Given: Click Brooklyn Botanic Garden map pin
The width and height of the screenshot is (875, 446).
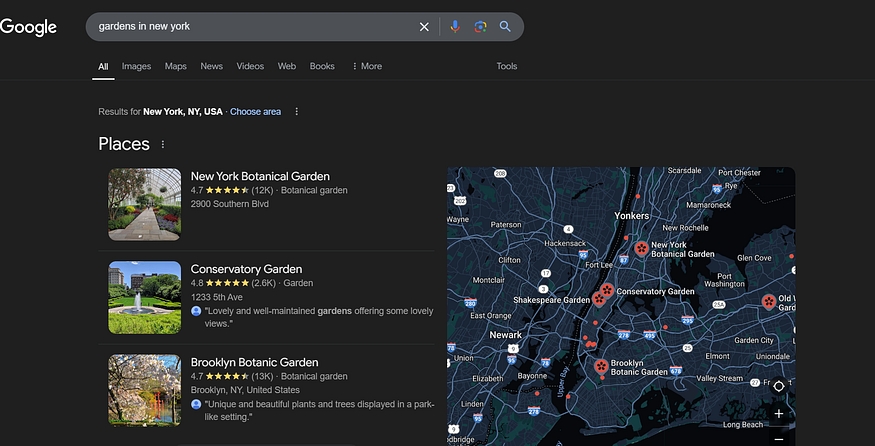Looking at the screenshot, I should [601, 367].
